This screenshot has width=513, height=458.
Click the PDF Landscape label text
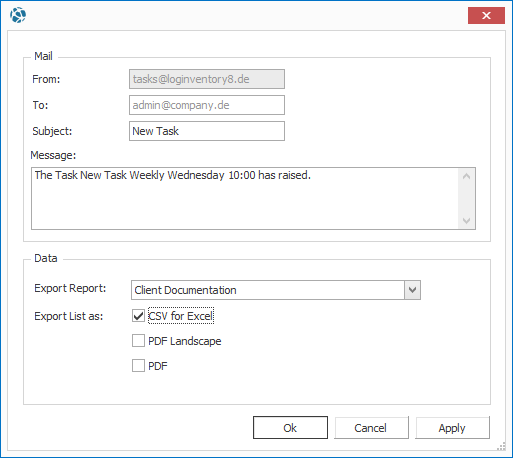[185, 341]
